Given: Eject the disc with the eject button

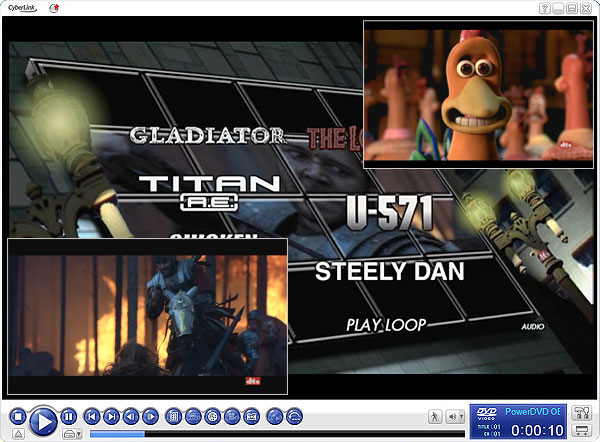Looking at the screenshot, I should click(18, 434).
